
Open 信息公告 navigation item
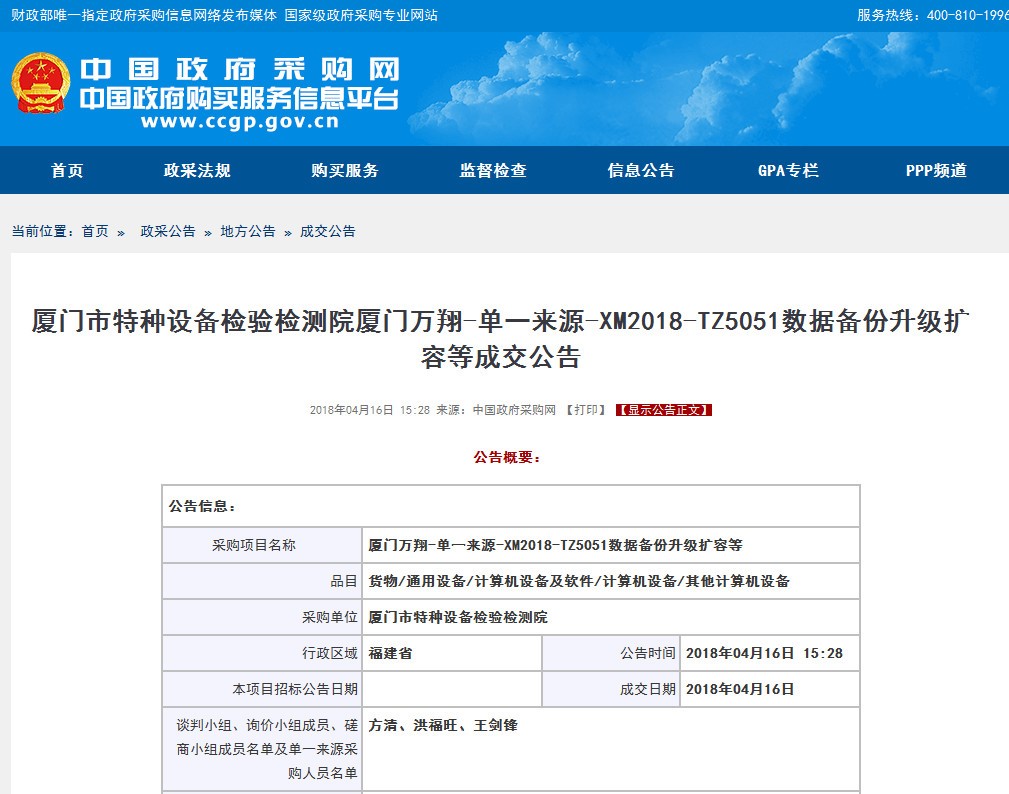pos(641,171)
